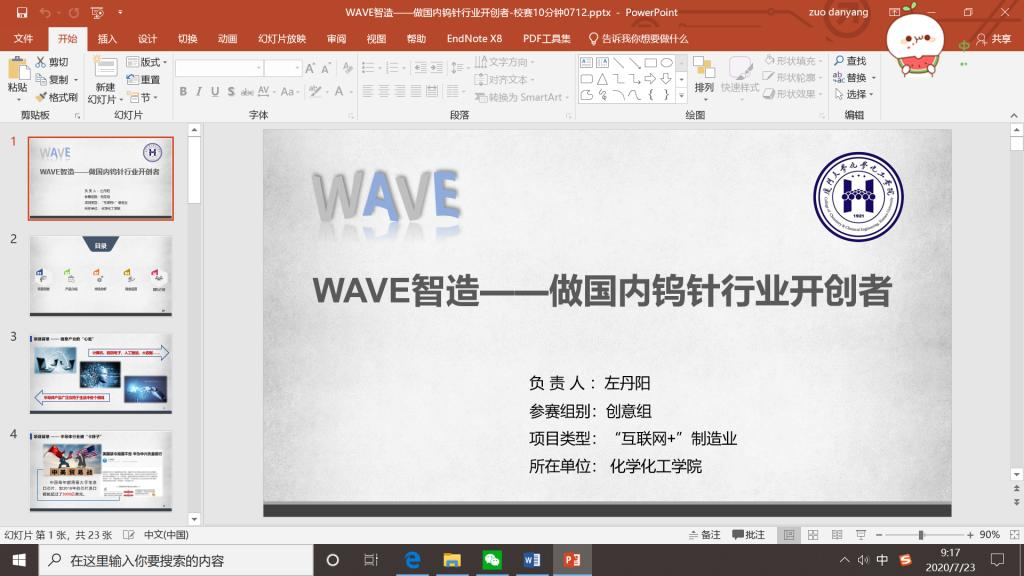Open the Insert (插入) ribbon tab
1024x576 pixels.
[107, 39]
